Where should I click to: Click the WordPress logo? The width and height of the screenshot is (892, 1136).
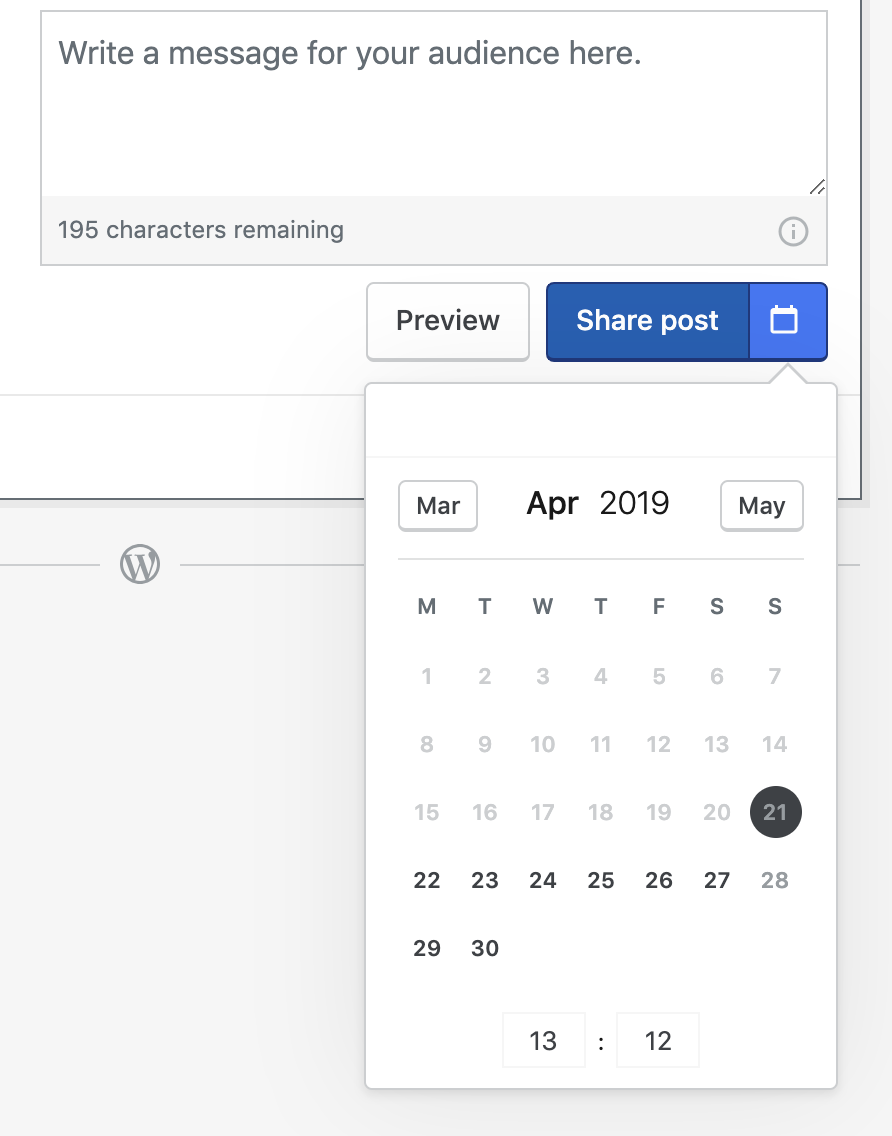click(x=139, y=563)
